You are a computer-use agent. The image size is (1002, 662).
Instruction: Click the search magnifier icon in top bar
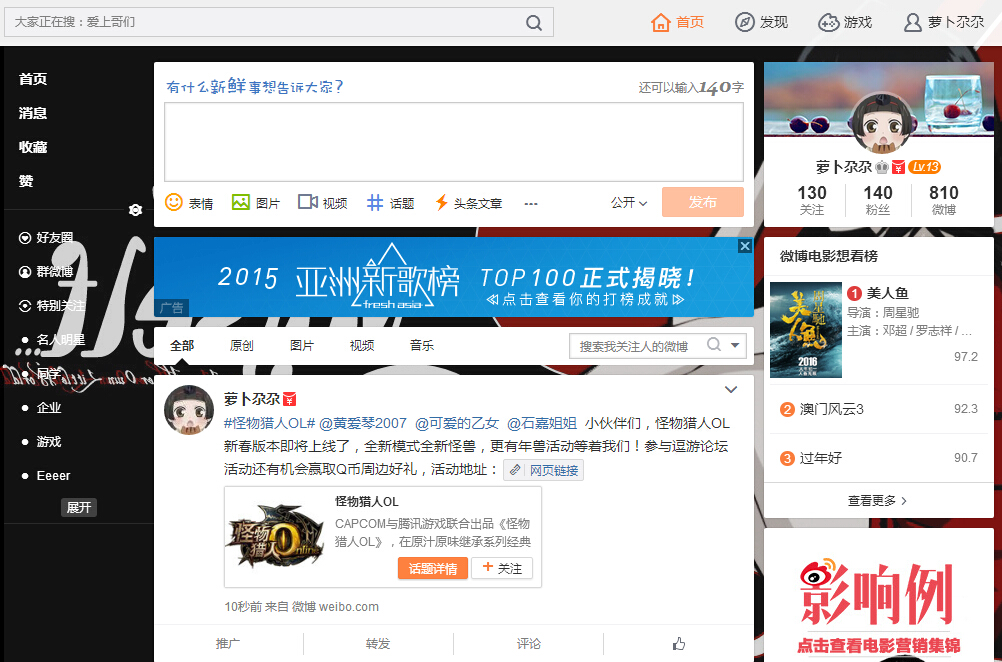(534, 23)
